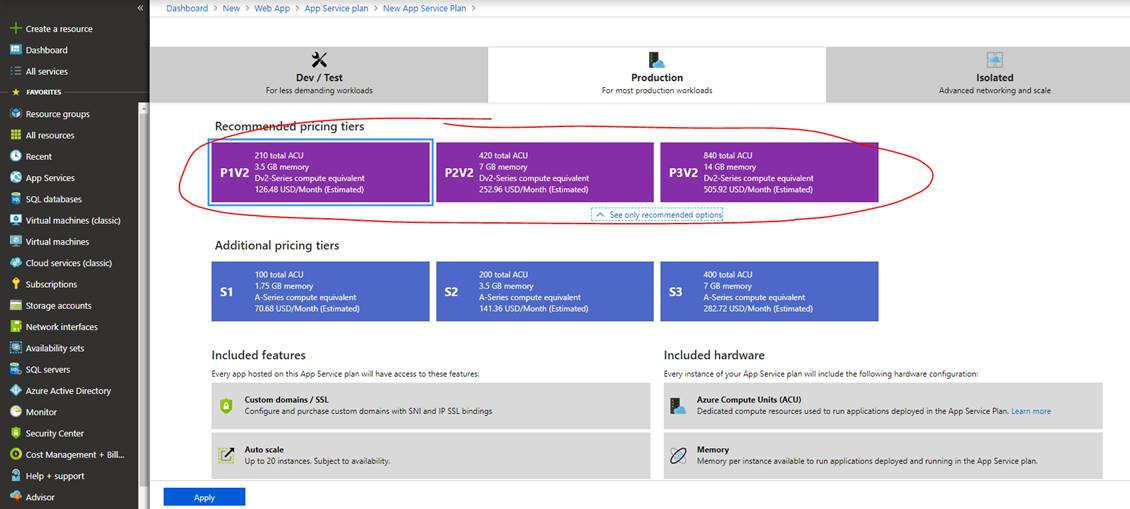Pick the S3 pricing tier

[x=769, y=291]
